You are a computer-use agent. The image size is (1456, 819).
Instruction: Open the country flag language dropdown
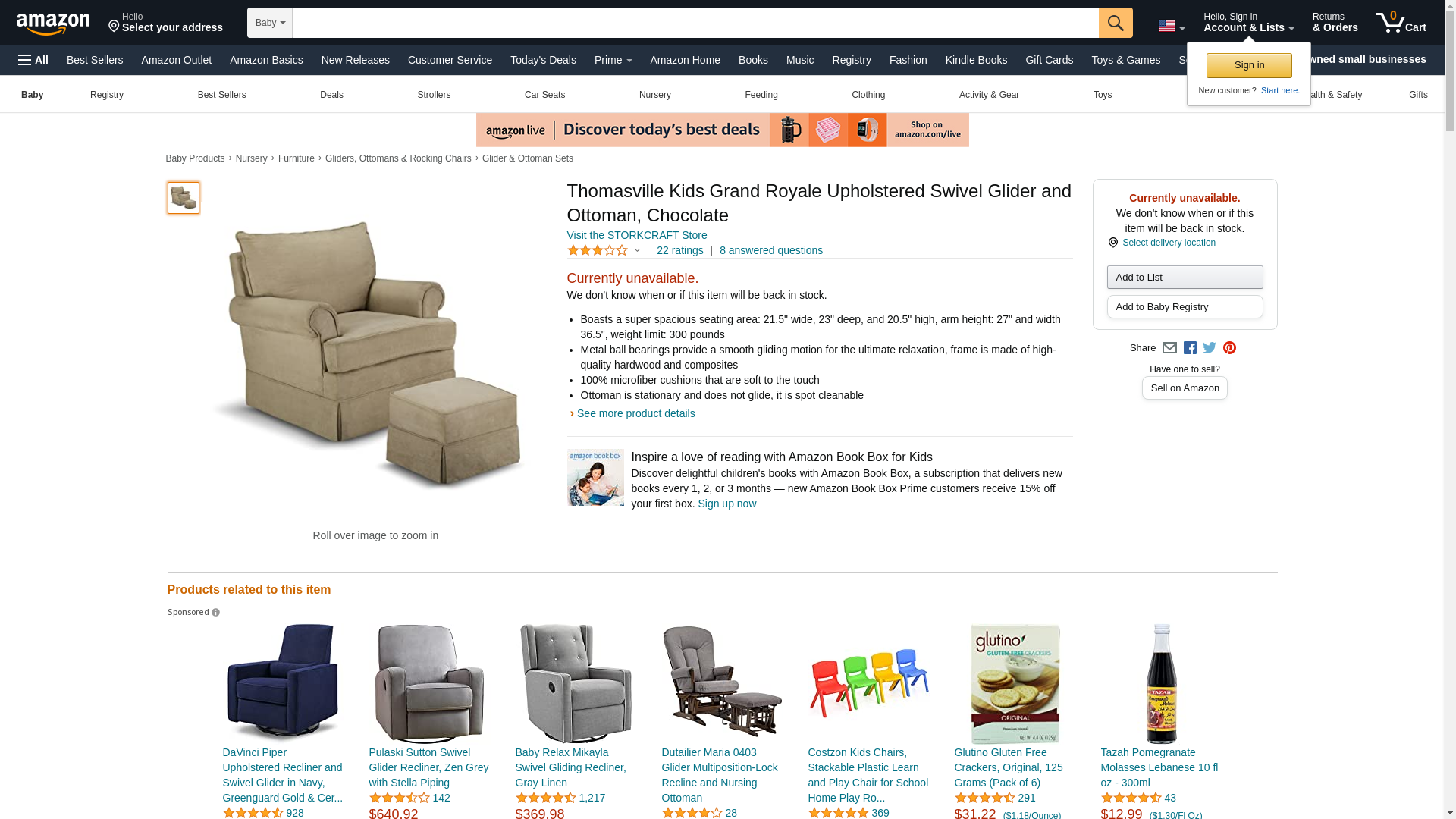1171,27
